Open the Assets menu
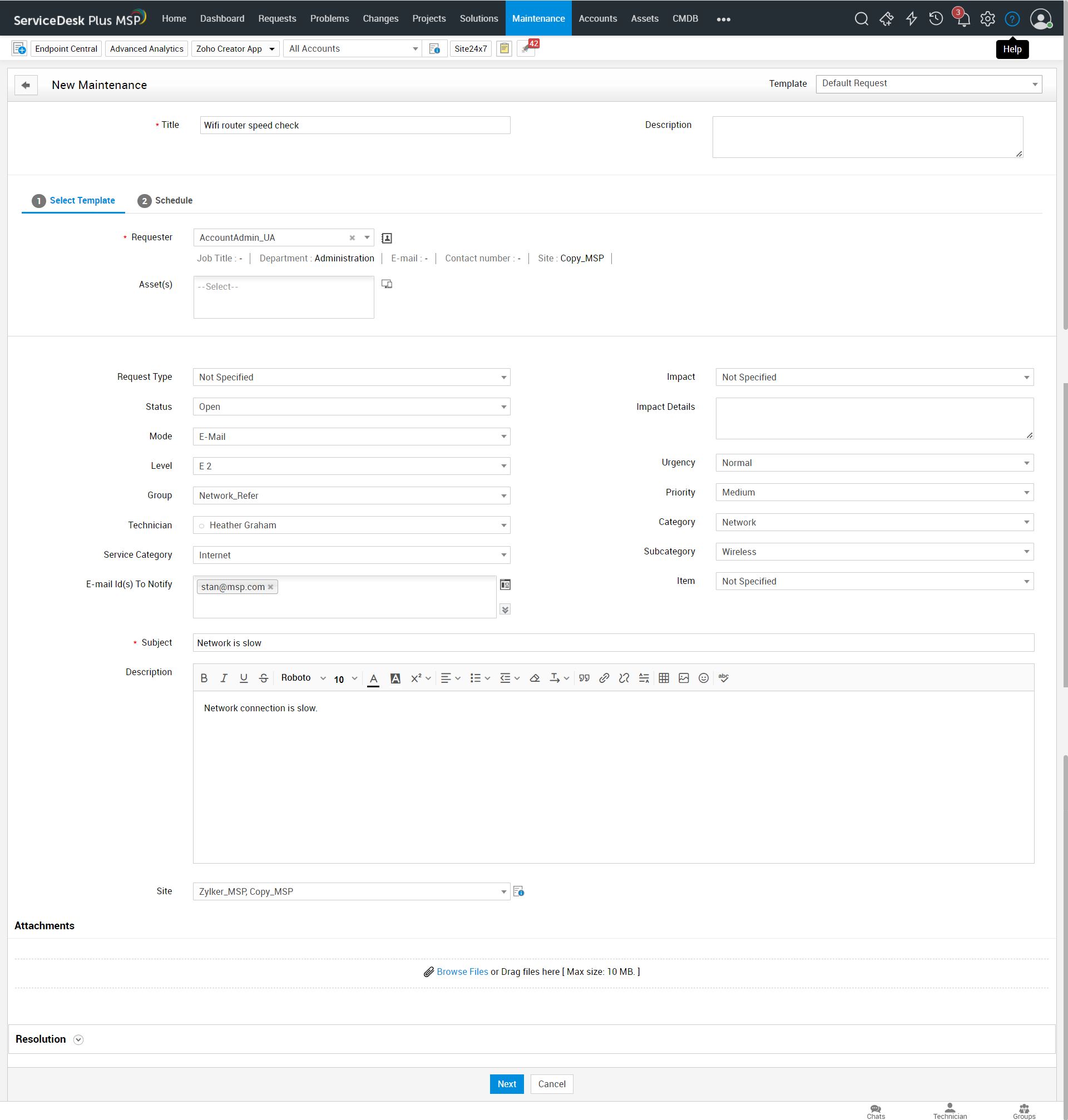Viewport: 1068px width, 1120px height. 645,18
